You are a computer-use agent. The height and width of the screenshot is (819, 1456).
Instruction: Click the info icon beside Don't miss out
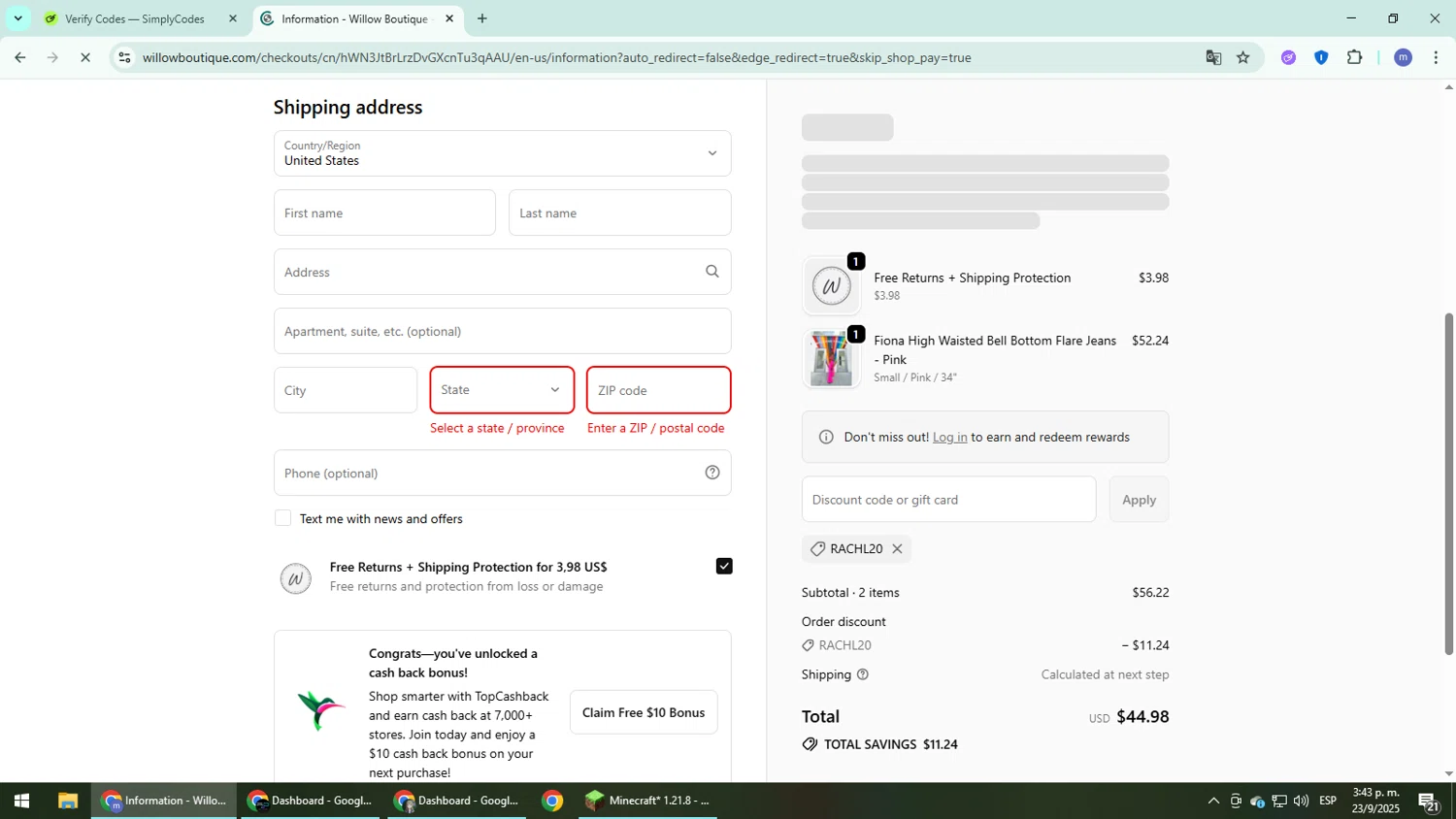tap(826, 438)
